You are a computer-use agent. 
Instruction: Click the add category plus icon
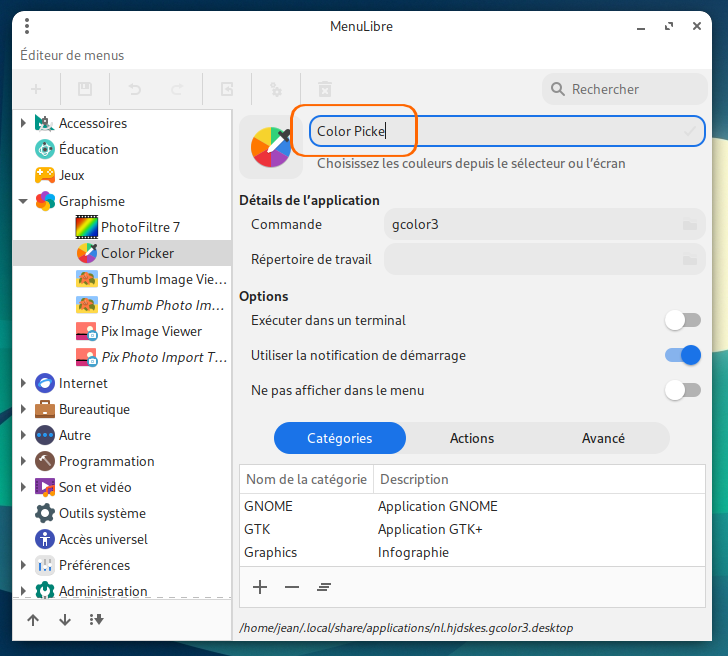pos(260,587)
